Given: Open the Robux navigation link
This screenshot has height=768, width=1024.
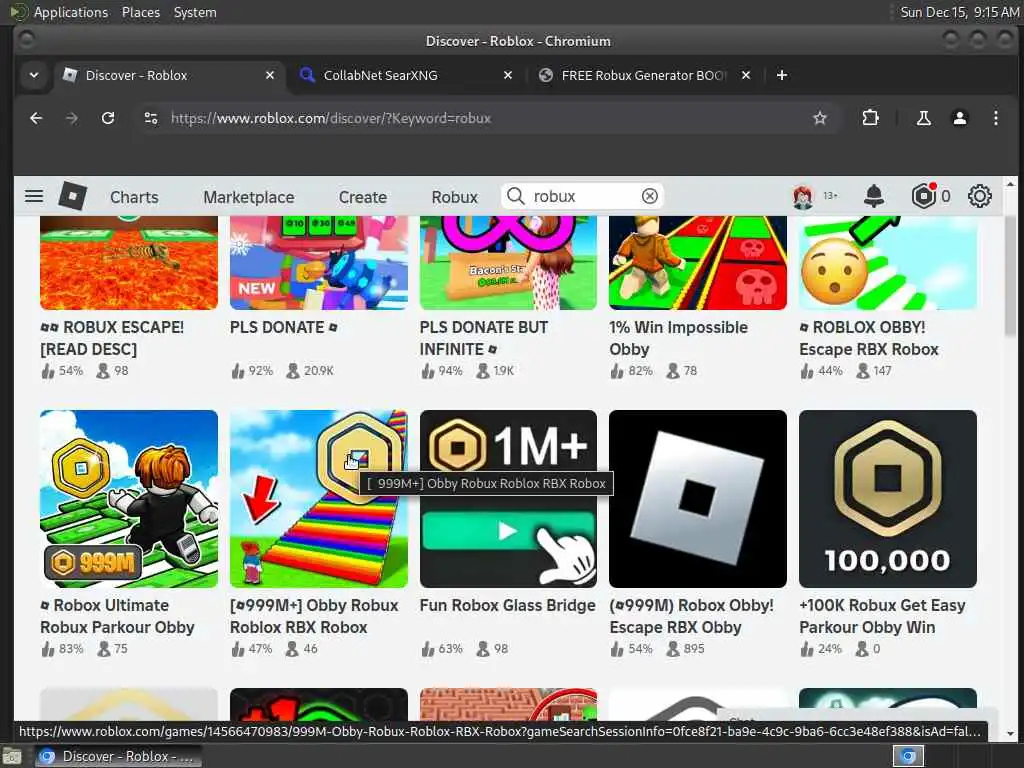Looking at the screenshot, I should pyautogui.click(x=455, y=197).
